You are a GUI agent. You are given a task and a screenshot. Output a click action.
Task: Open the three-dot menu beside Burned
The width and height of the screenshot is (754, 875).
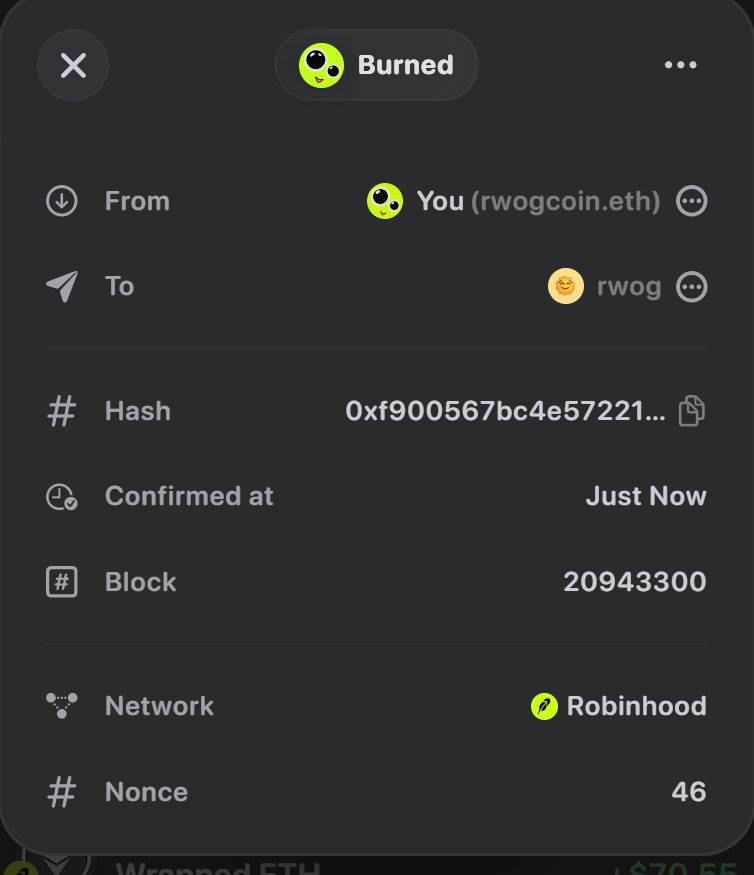[680, 65]
